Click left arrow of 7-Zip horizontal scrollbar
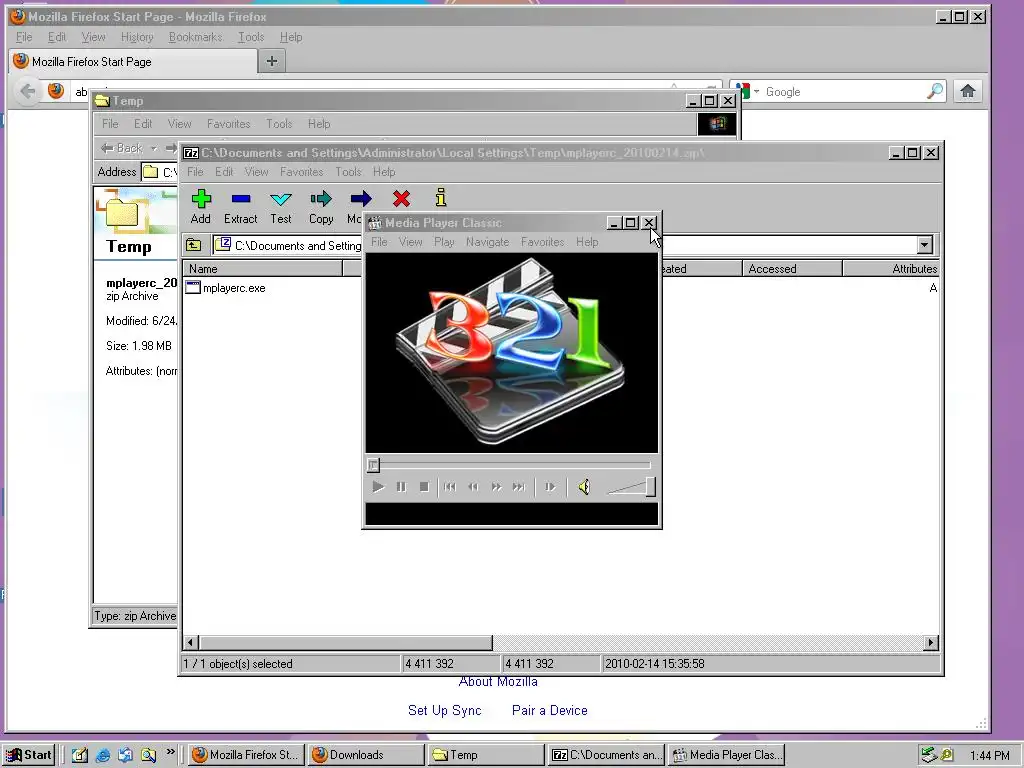 [191, 643]
